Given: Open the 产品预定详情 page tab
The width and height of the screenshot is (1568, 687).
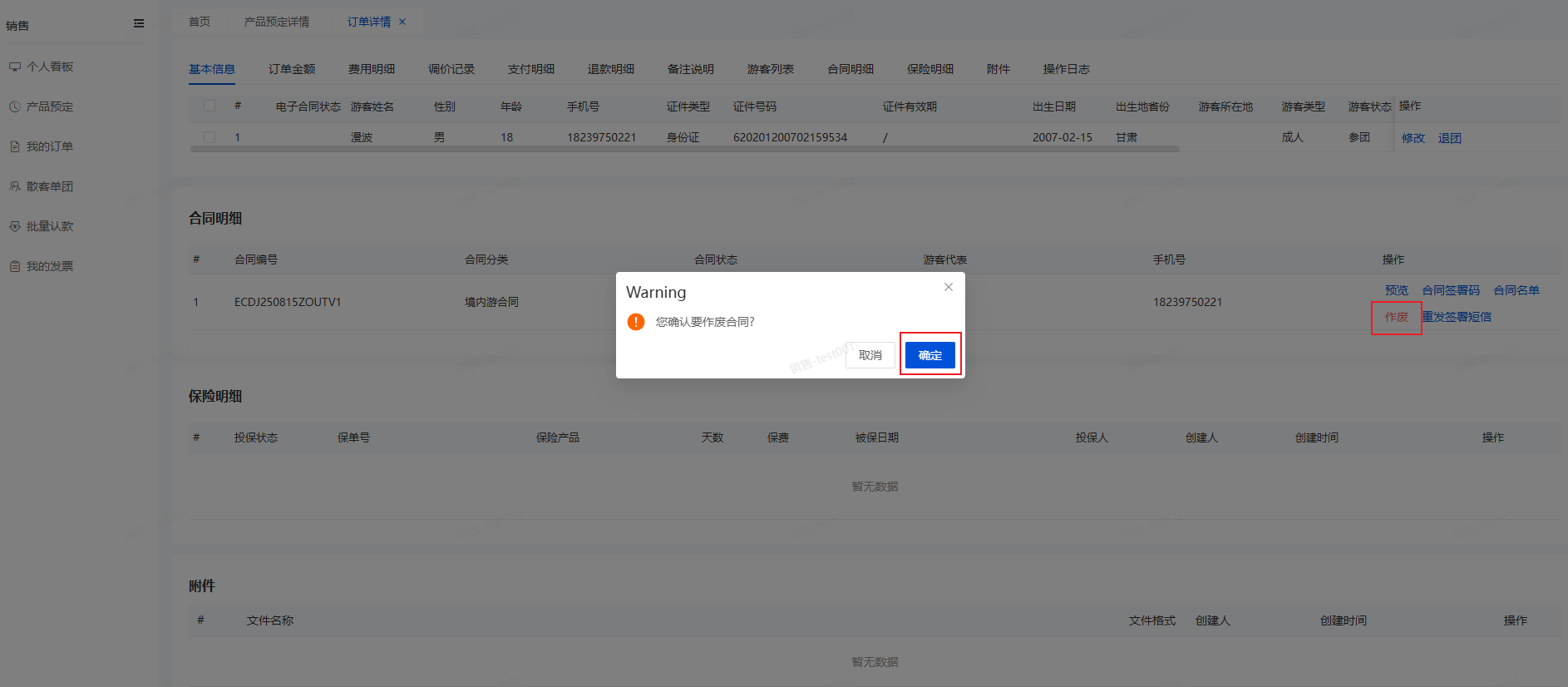Looking at the screenshot, I should point(276,22).
